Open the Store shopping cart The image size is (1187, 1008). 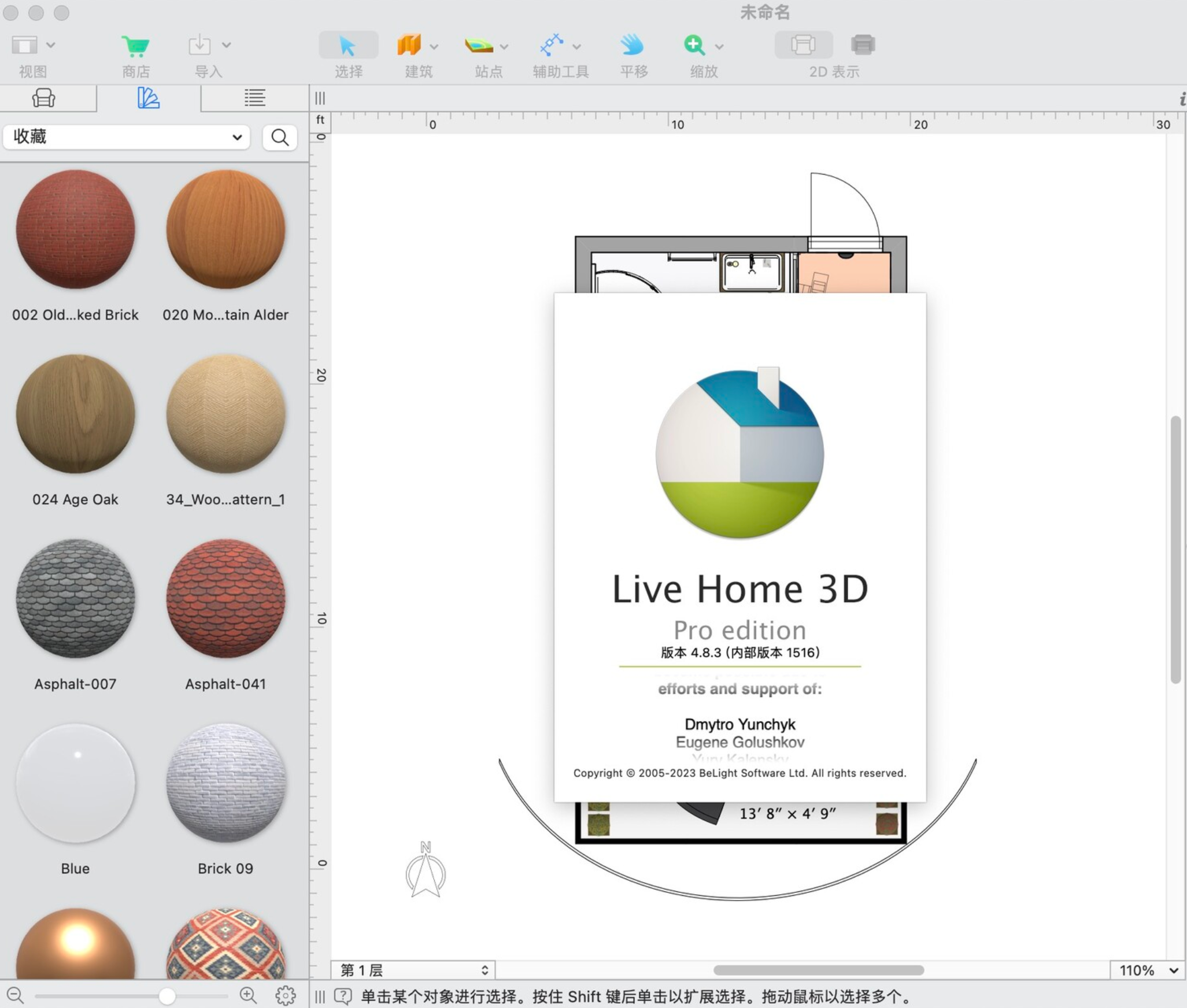click(136, 45)
